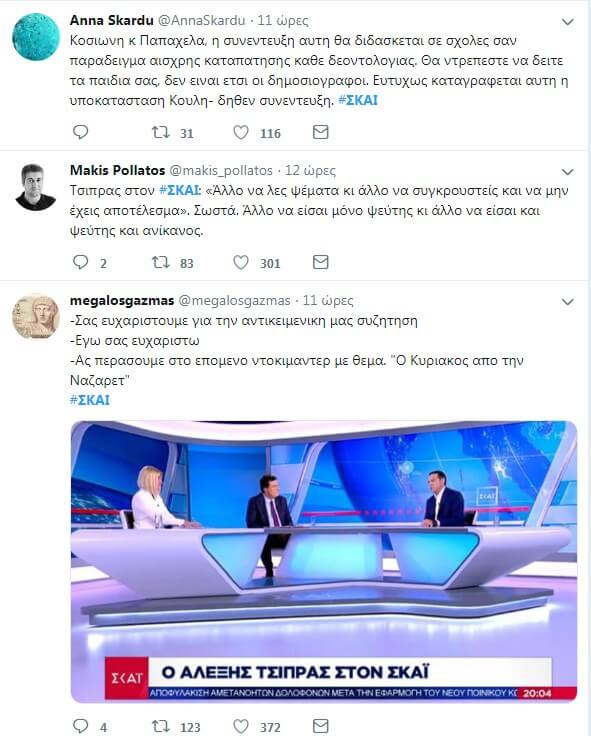Open #ΣΚΑΙ hashtag in Anna Skardu's tweet
This screenshot has height=736, width=591.
pos(358,100)
